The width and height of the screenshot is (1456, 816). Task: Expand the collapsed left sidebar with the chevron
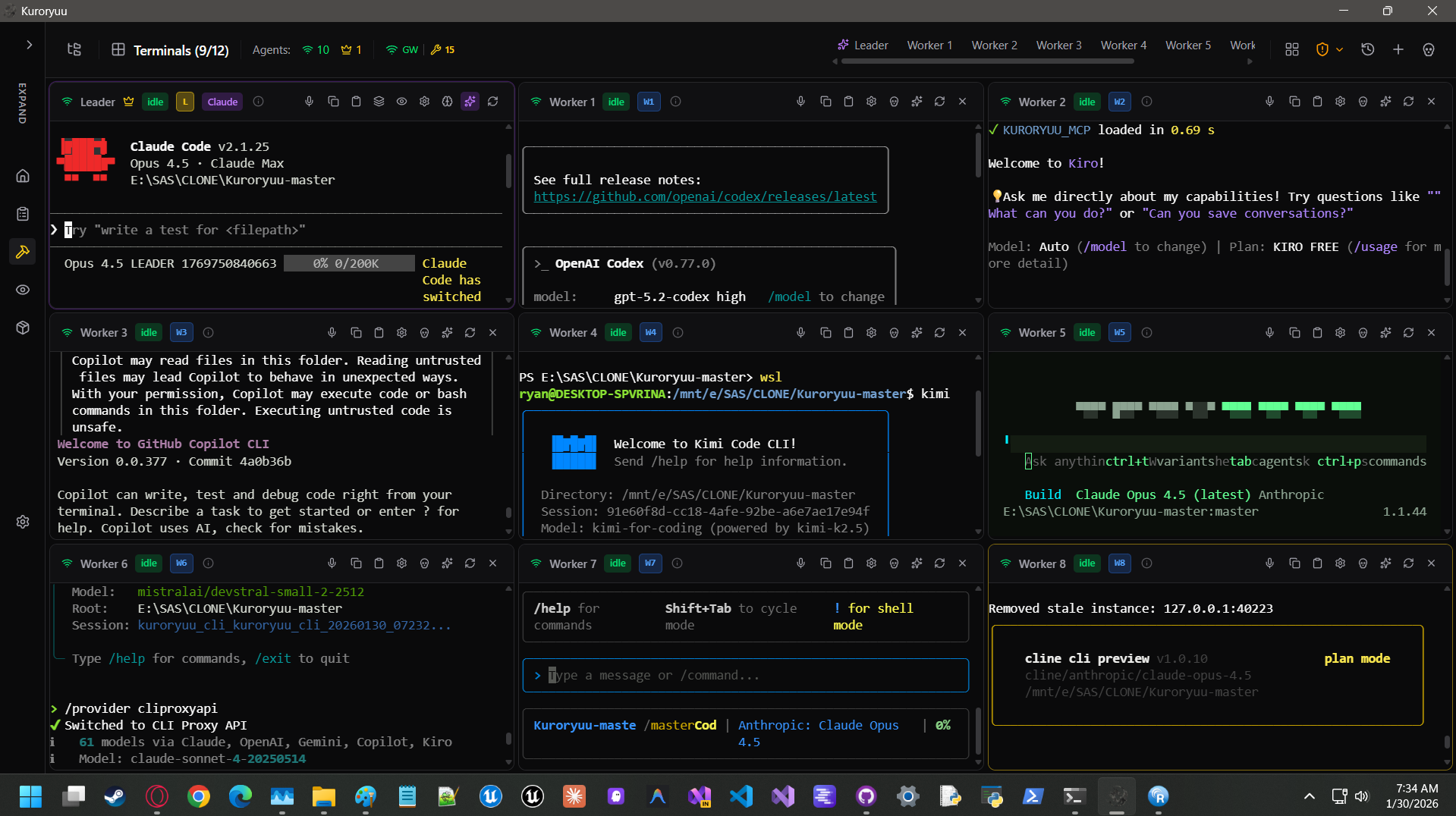[28, 45]
